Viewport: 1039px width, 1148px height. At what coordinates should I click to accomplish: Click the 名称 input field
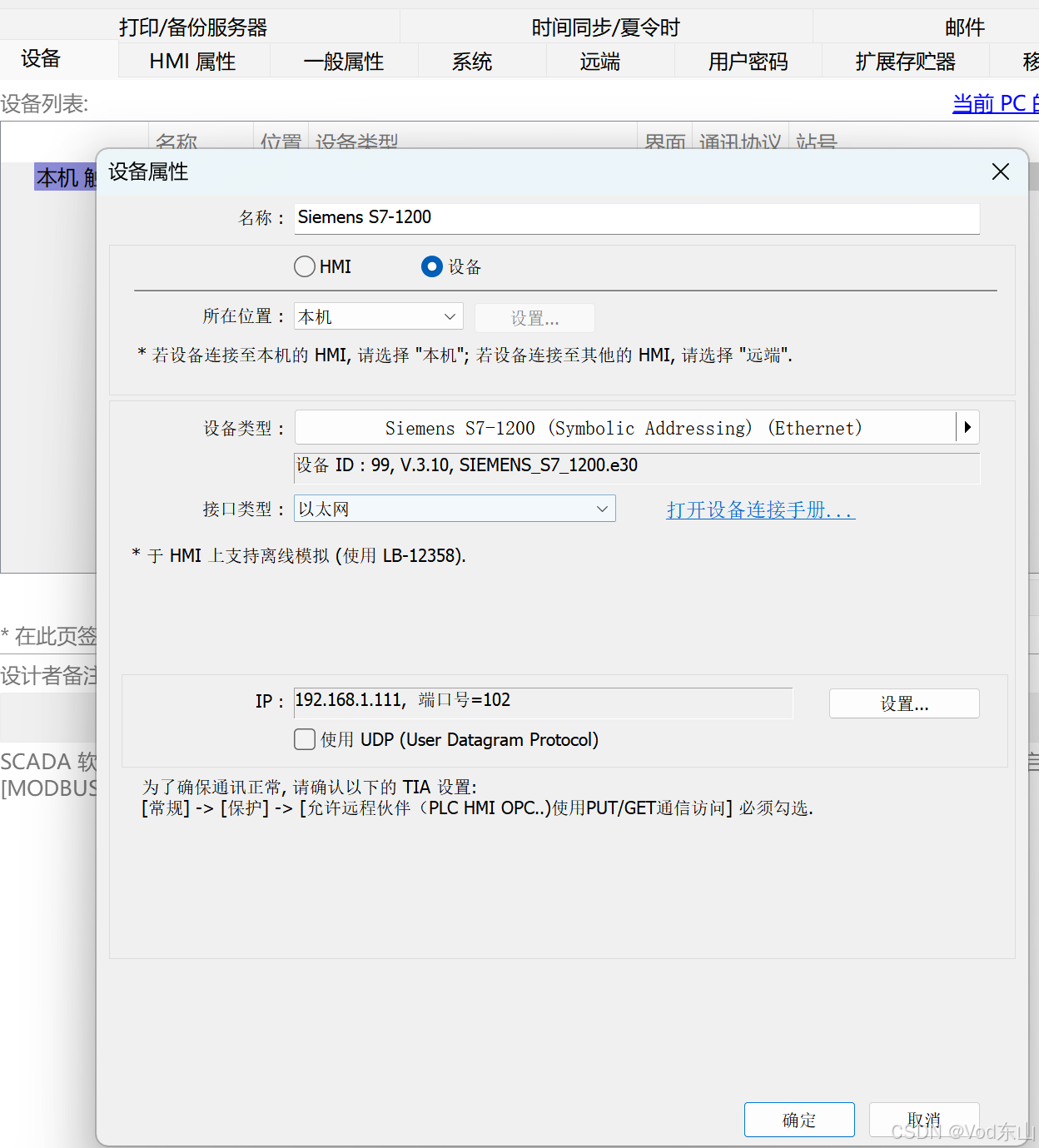(x=637, y=217)
